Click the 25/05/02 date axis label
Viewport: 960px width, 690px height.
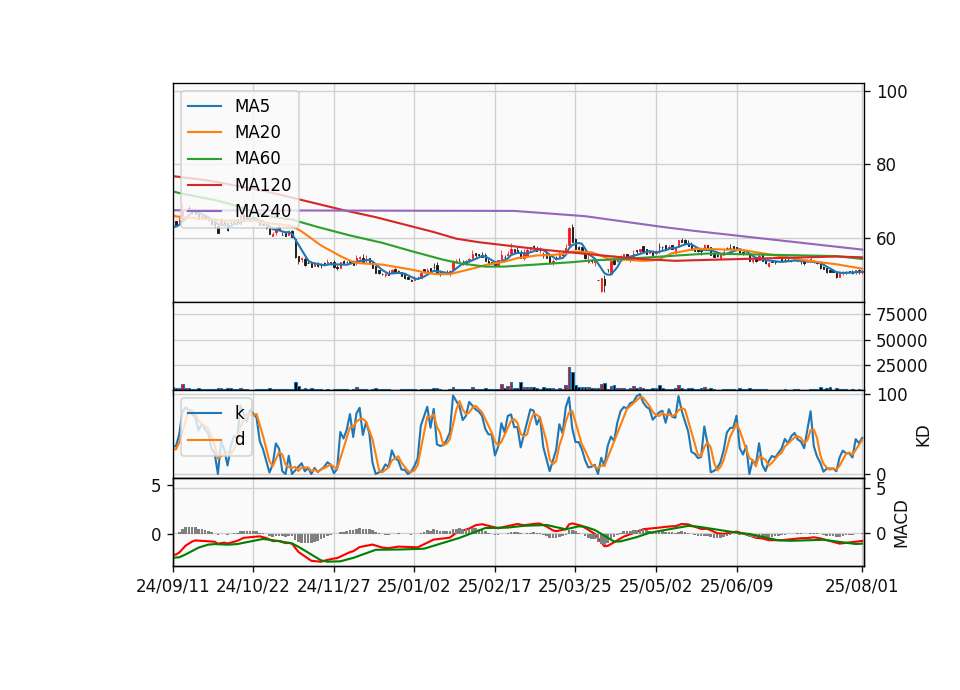(x=656, y=586)
